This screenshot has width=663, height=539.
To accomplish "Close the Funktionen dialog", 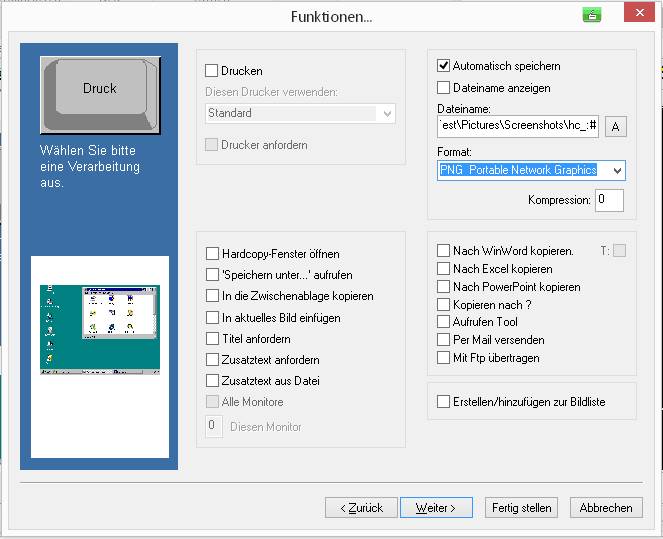I will pyautogui.click(x=639, y=13).
